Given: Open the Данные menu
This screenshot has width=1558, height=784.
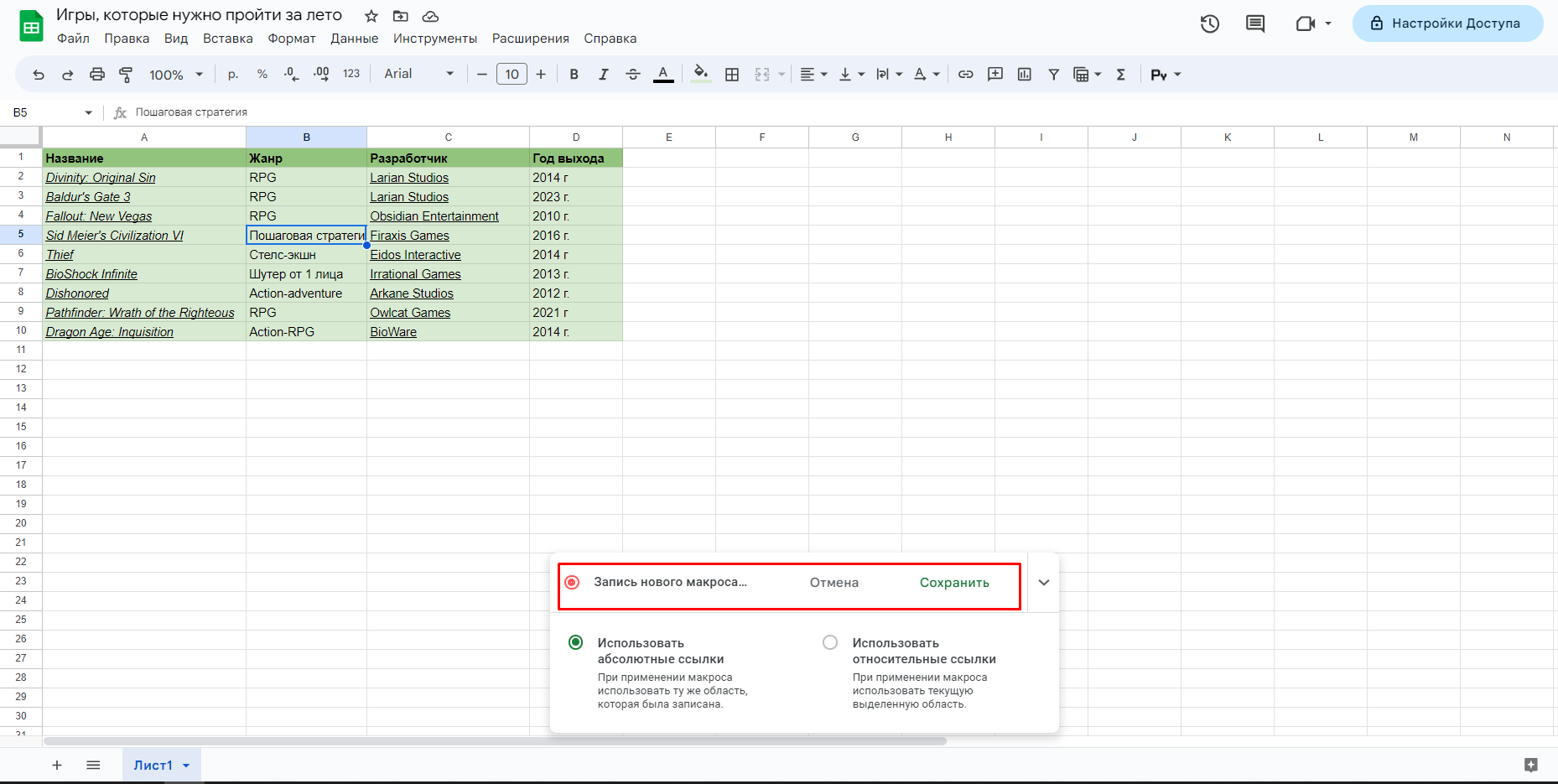Looking at the screenshot, I should [354, 39].
